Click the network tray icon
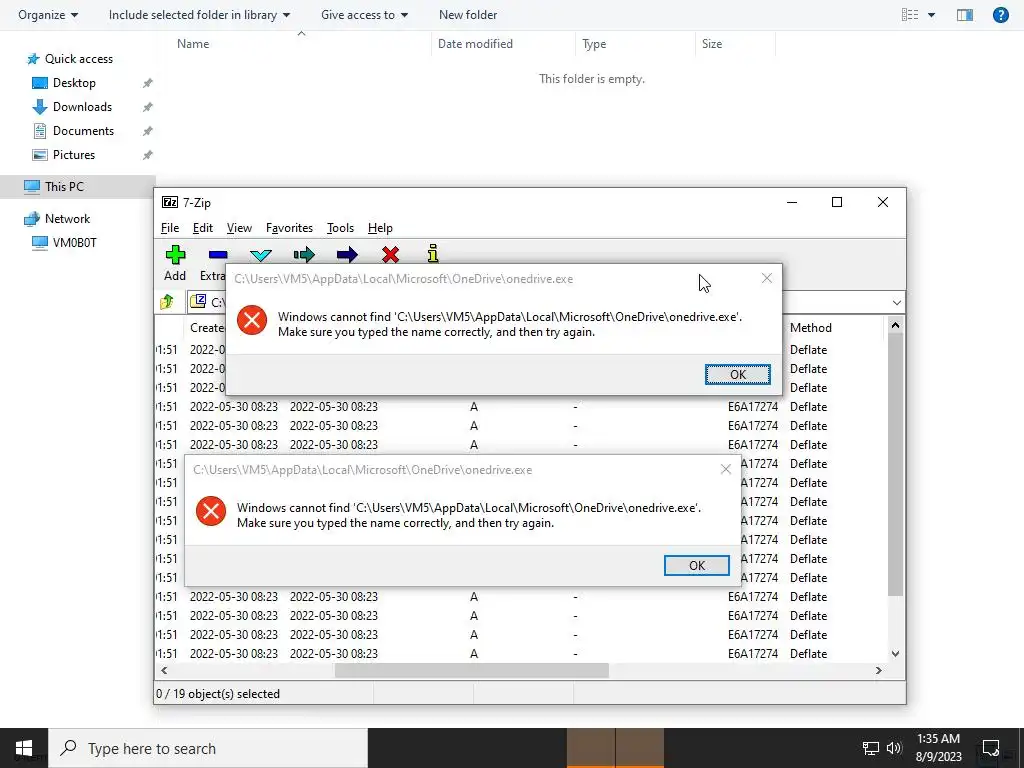 point(871,748)
